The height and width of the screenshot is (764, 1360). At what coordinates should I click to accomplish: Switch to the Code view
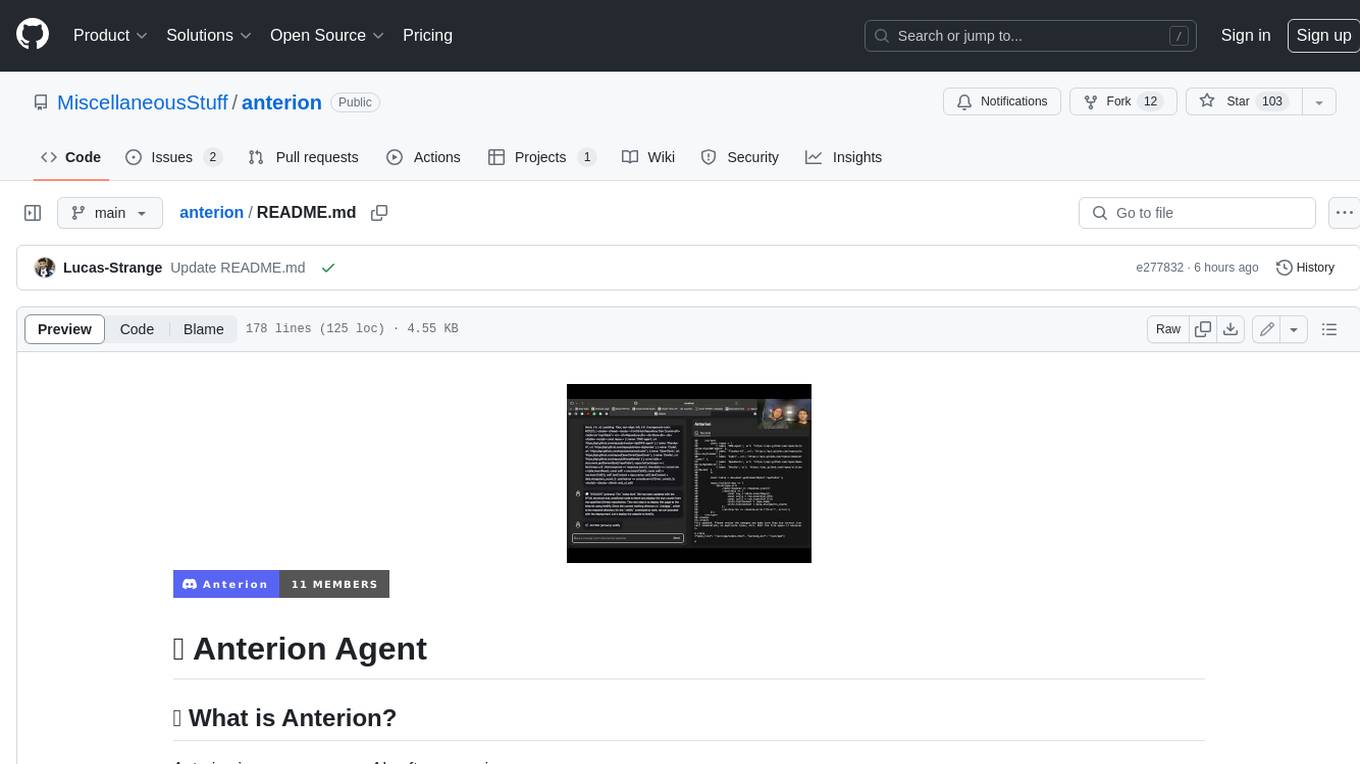137,329
